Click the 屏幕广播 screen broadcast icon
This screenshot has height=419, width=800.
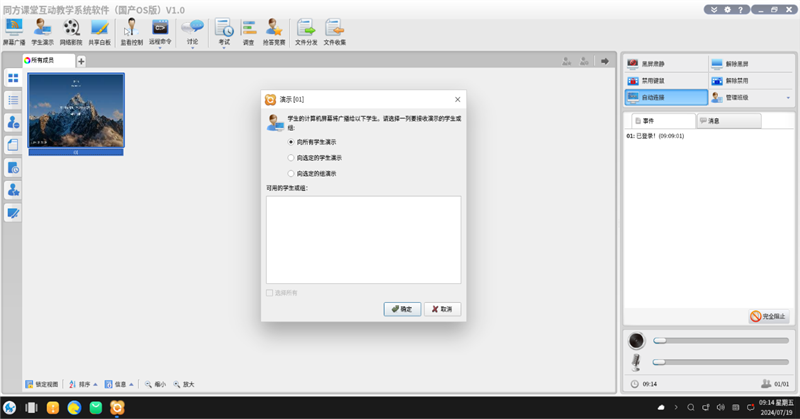15,32
